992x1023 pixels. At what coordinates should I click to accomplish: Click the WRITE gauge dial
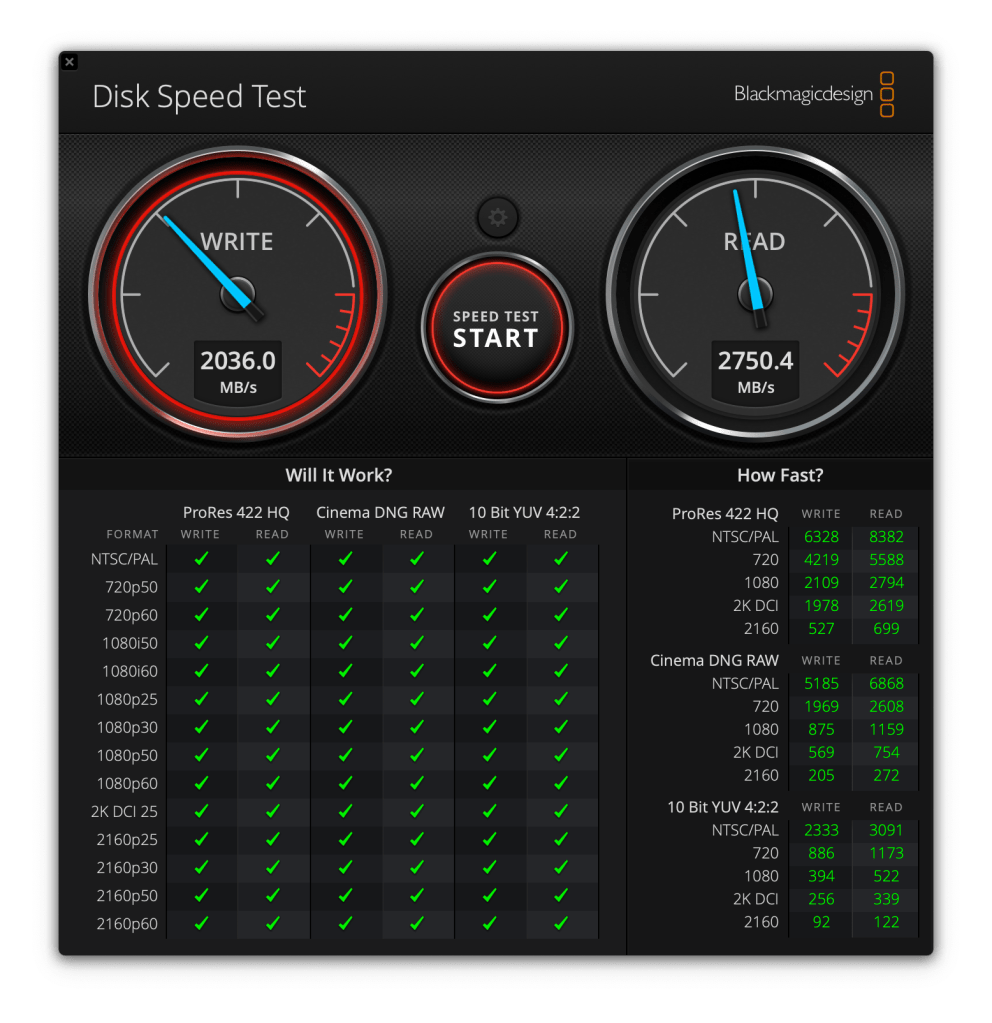click(238, 294)
